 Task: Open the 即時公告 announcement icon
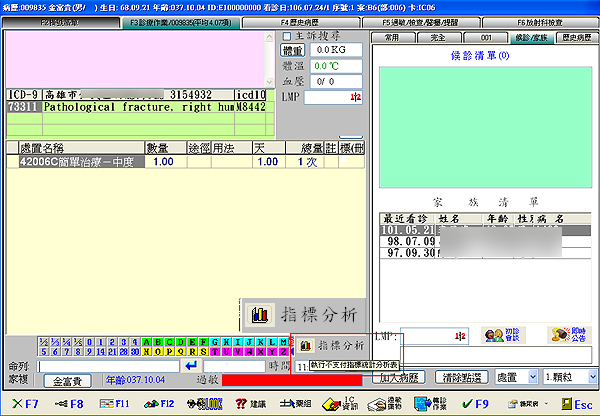point(562,335)
